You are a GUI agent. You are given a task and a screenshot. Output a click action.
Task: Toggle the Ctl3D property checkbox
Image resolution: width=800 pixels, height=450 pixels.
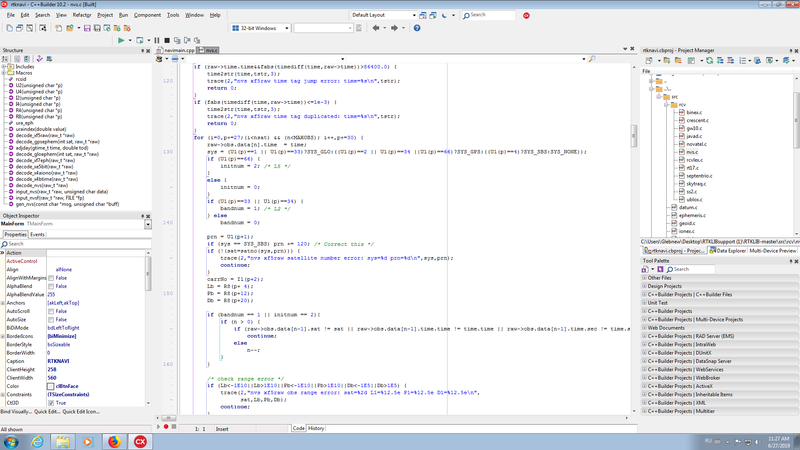point(50,403)
